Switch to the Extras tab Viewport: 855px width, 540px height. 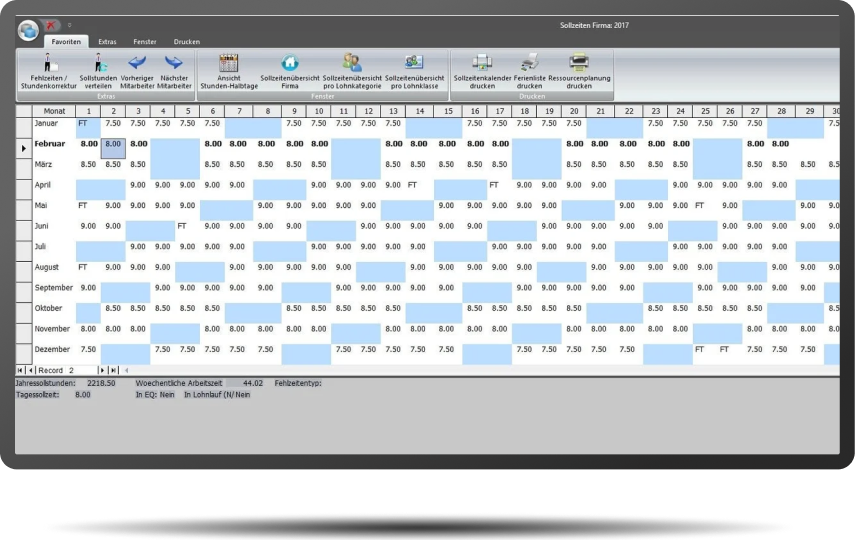click(x=107, y=41)
